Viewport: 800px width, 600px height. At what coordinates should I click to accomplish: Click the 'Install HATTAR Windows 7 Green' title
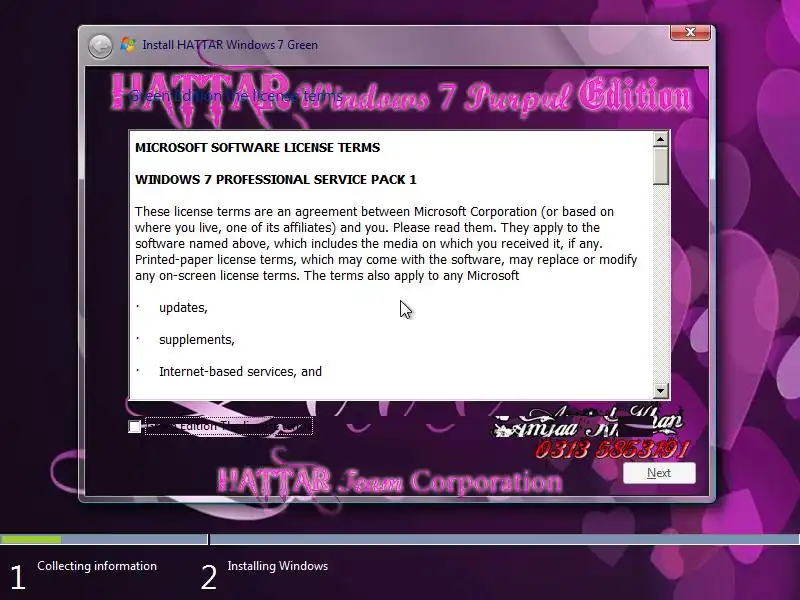click(230, 45)
